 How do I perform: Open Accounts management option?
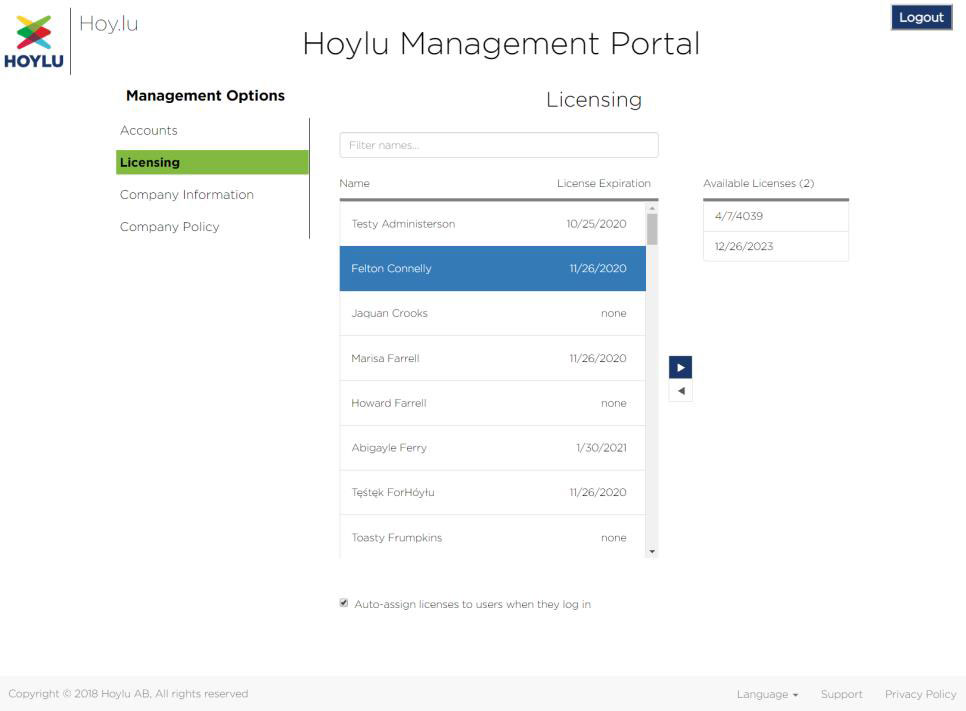pos(148,130)
